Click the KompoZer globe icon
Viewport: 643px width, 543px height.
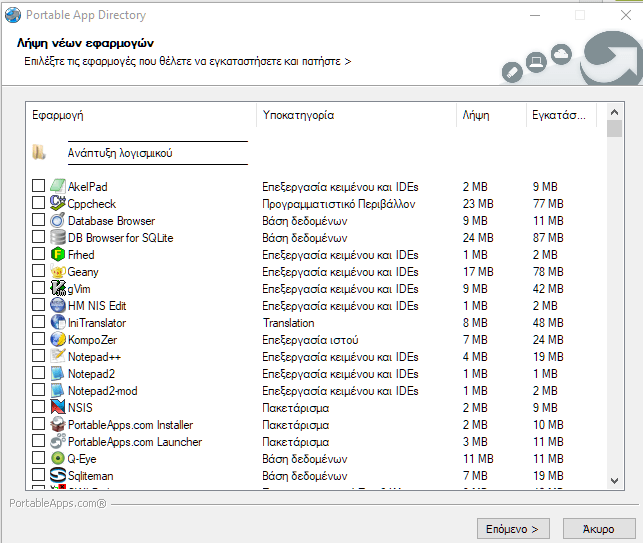tap(57, 339)
